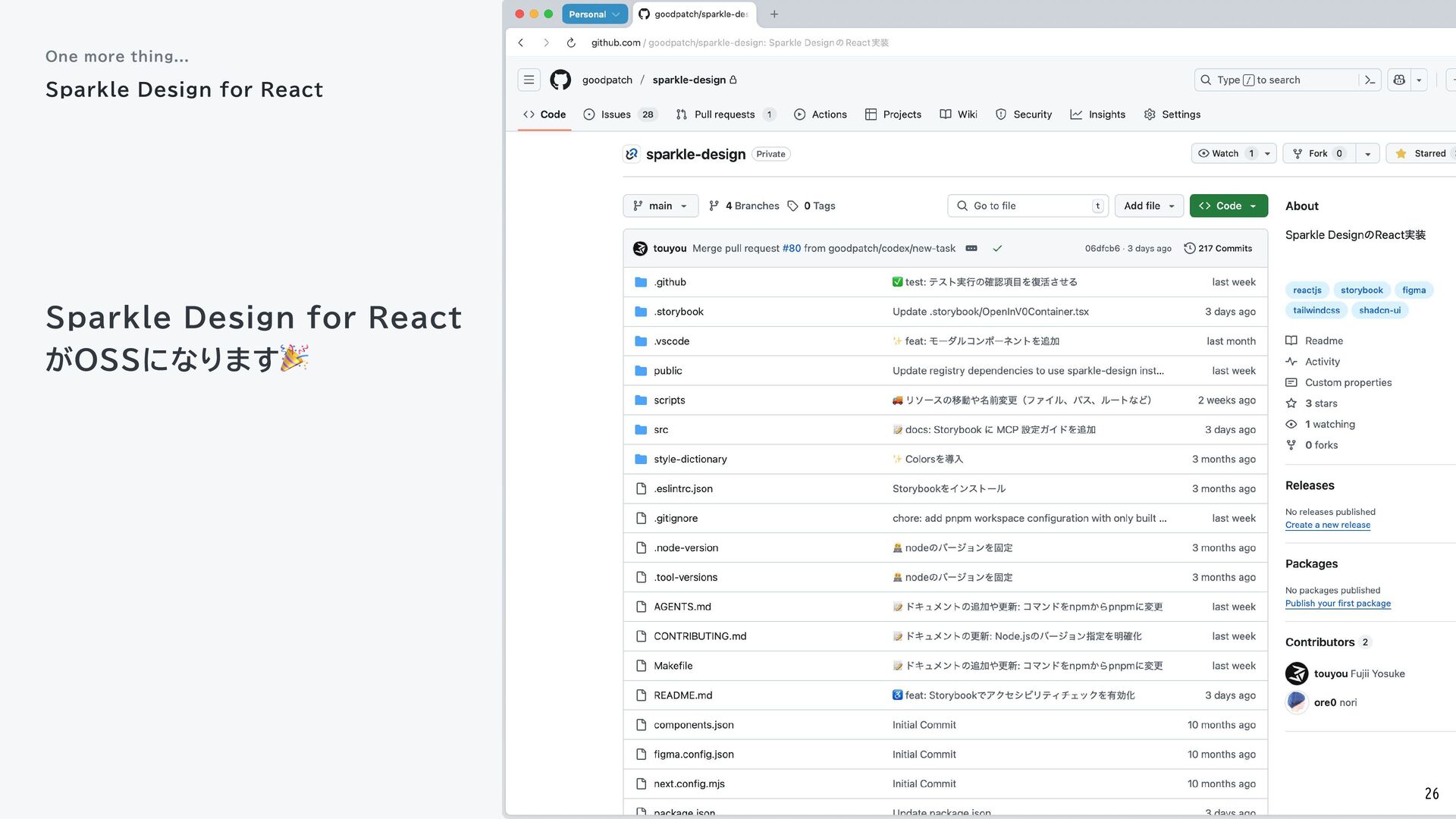
Task: Open the AGENTS.md file
Action: [x=682, y=607]
